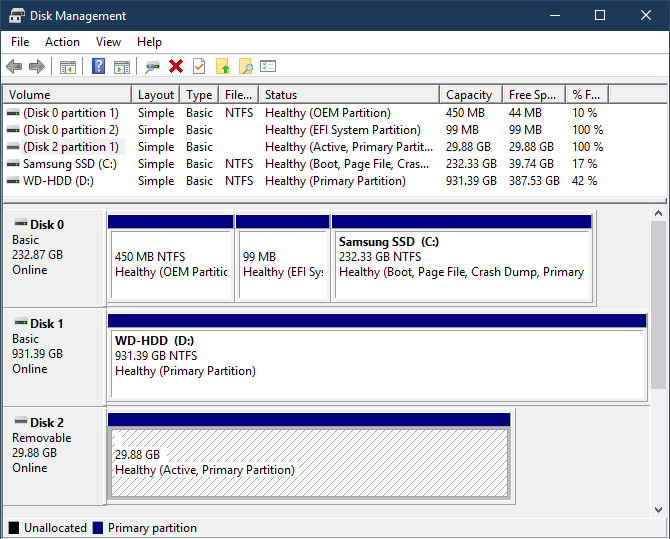Click the Properties checkmark page icon
The image size is (670, 539).
coord(199,67)
